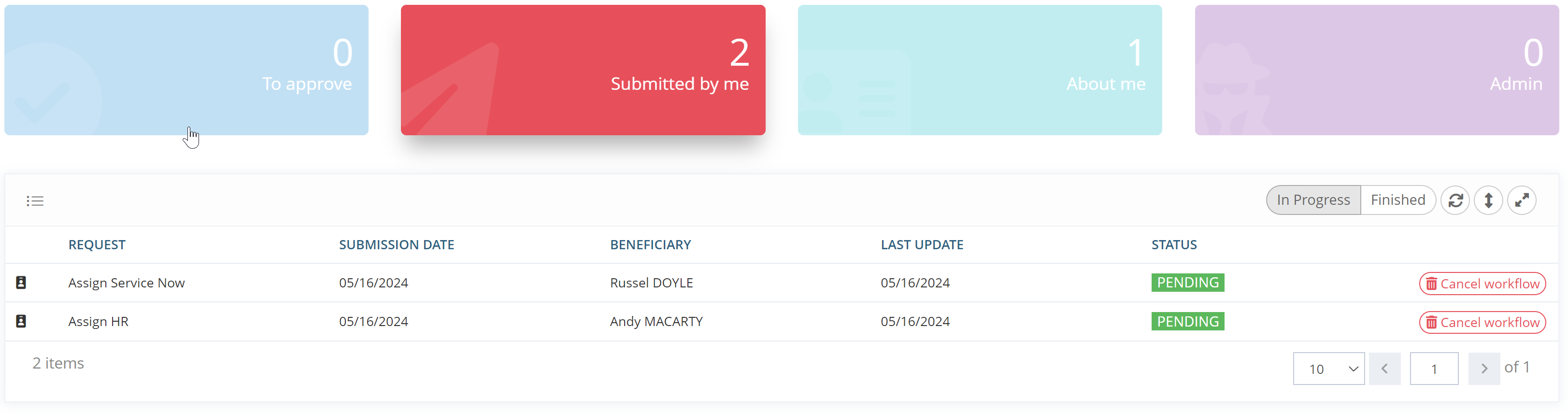Sort by the Submission Date column header
The image size is (1568, 413).
pyautogui.click(x=396, y=244)
